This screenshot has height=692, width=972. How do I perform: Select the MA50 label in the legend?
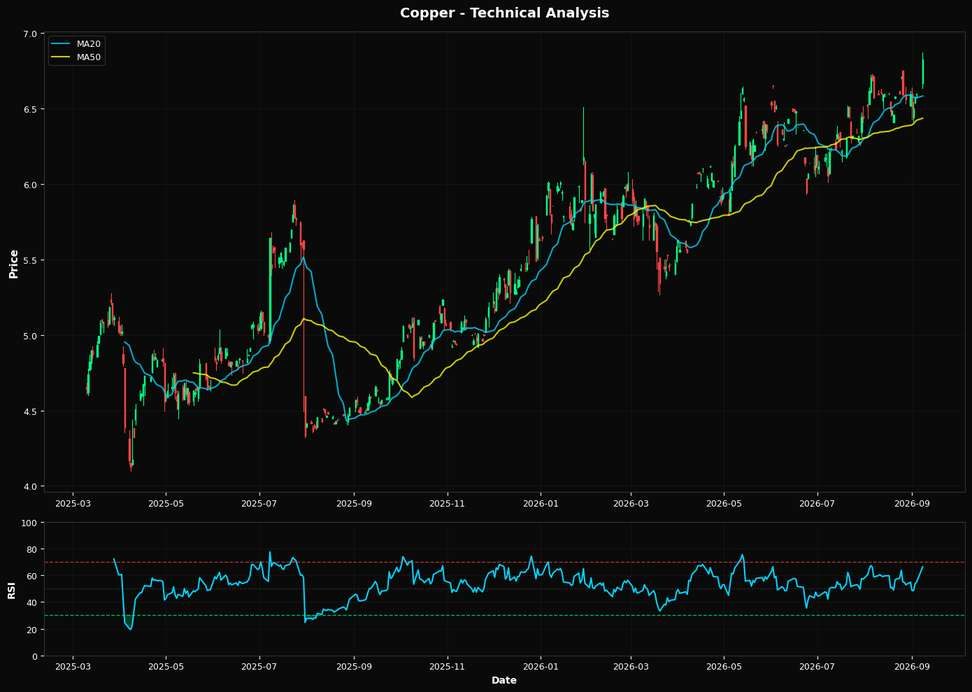pyautogui.click(x=89, y=58)
